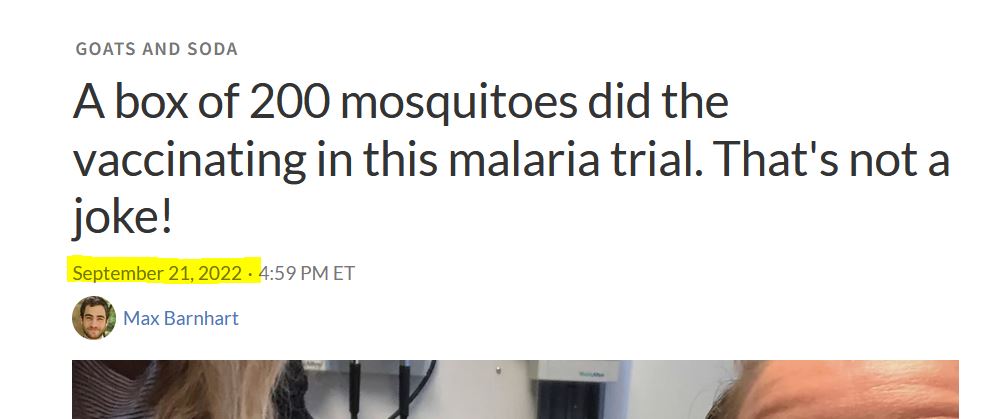Click the word "SODA" in the section label
The width and height of the screenshot is (993, 419).
(211, 49)
